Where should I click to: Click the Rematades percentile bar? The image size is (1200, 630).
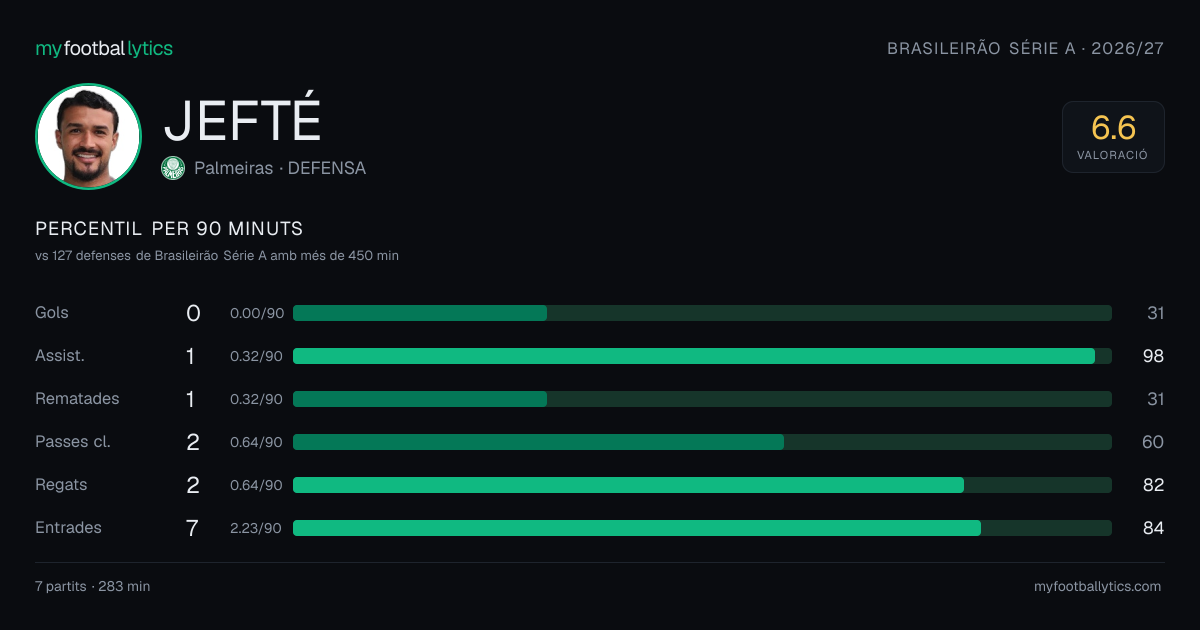702,399
